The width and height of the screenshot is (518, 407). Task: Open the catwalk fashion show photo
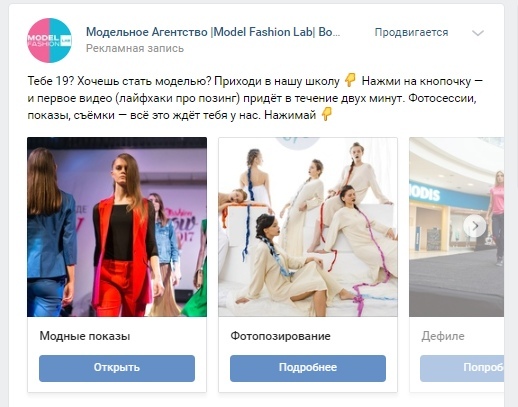click(x=117, y=227)
